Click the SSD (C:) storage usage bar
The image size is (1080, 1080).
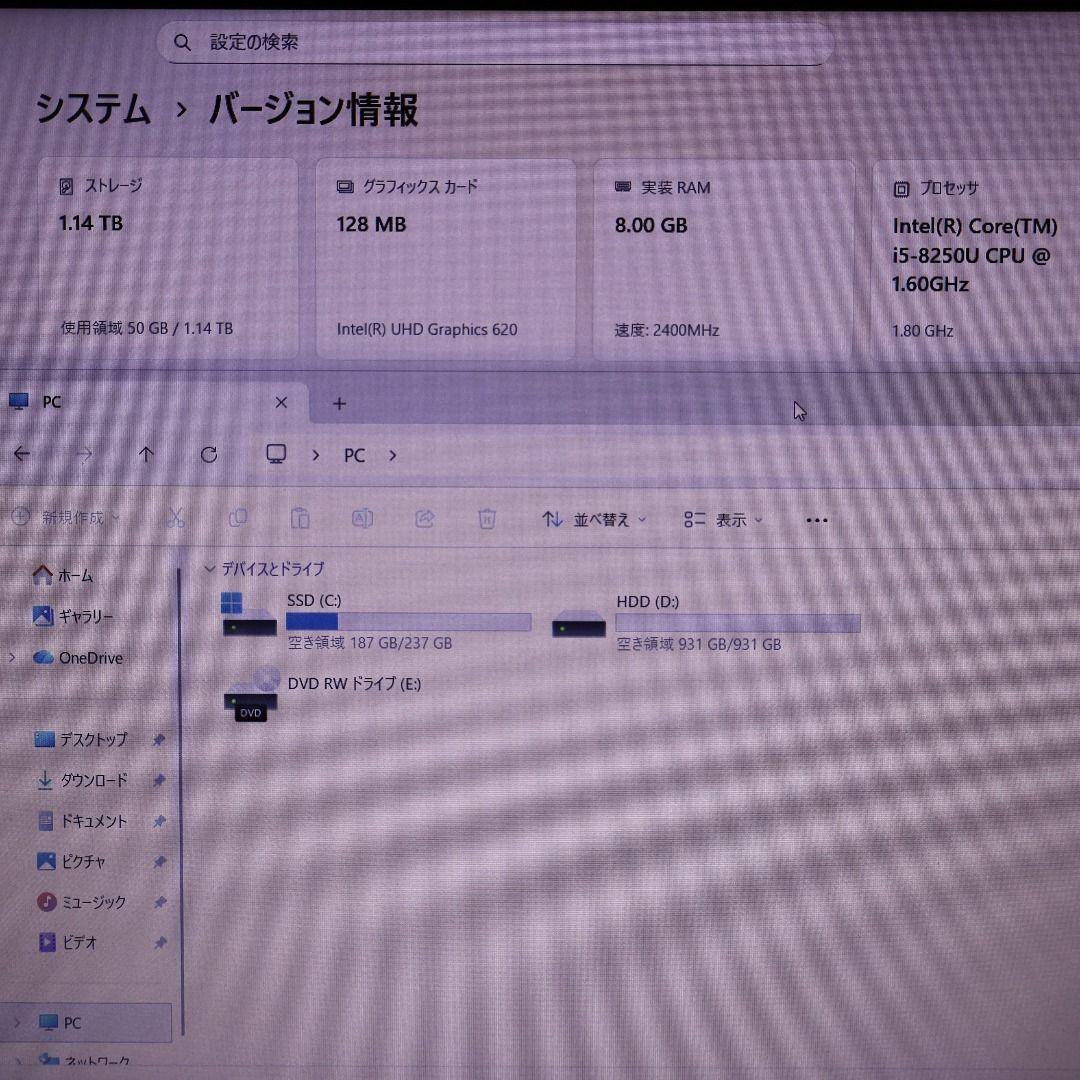pos(408,622)
